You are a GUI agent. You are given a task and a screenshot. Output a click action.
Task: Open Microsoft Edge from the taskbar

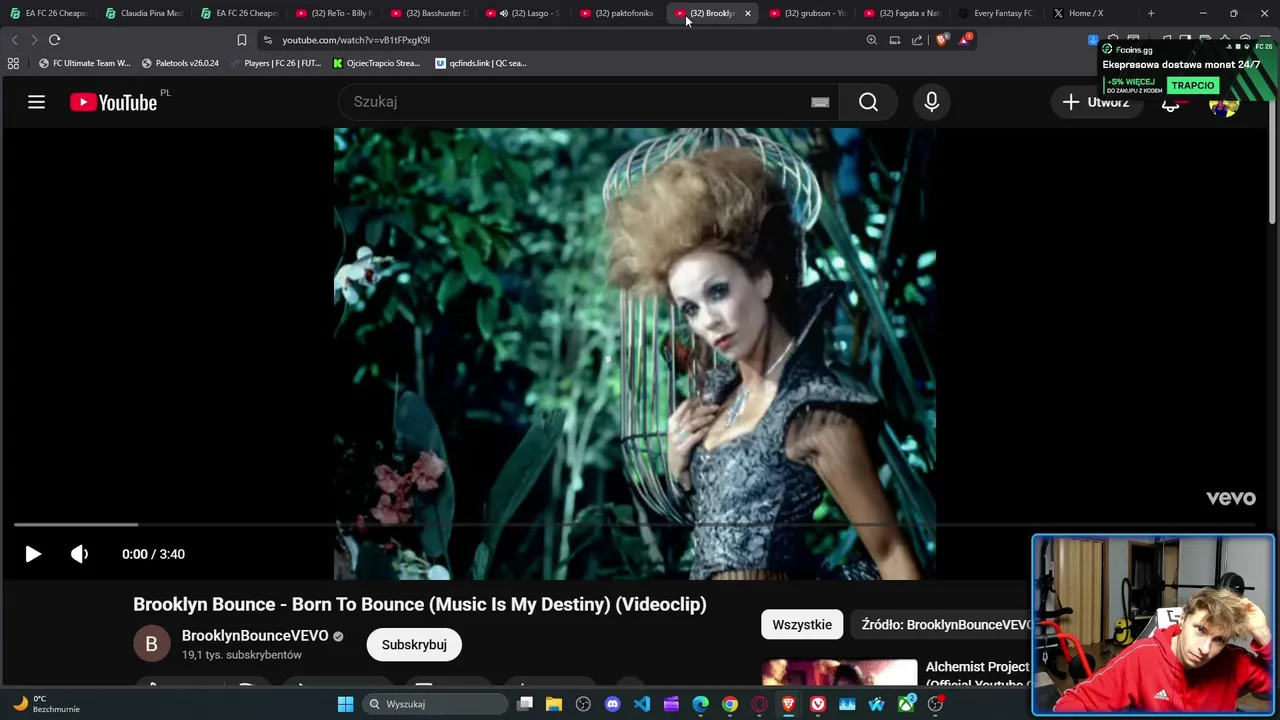(701, 704)
